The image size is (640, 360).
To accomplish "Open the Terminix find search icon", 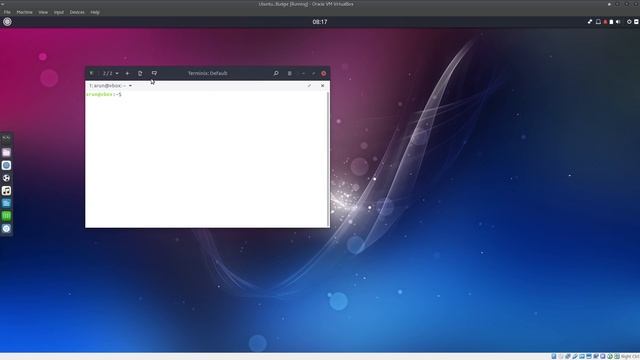I will point(276,73).
